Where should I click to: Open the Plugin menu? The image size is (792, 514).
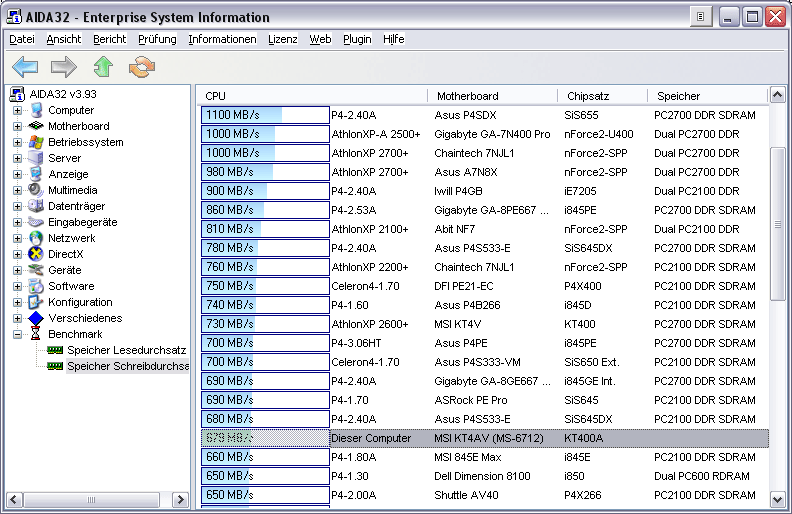click(x=357, y=39)
